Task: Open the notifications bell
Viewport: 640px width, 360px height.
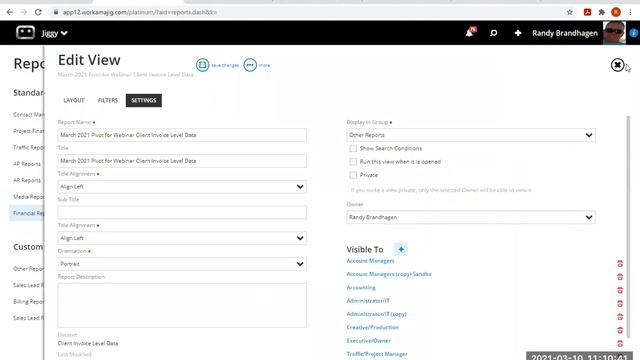Action: tap(470, 33)
